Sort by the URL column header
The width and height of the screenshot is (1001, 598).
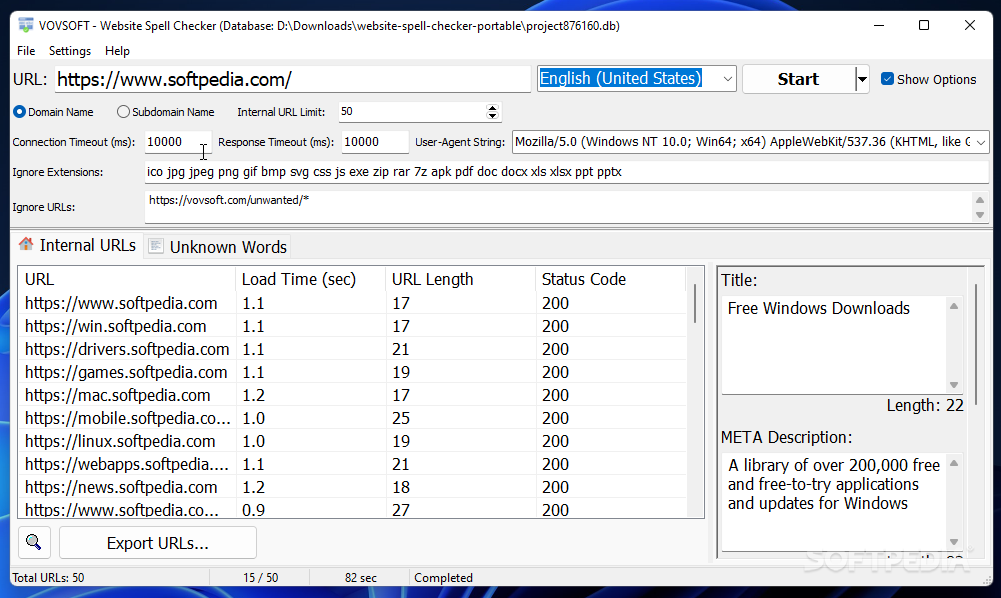click(126, 279)
